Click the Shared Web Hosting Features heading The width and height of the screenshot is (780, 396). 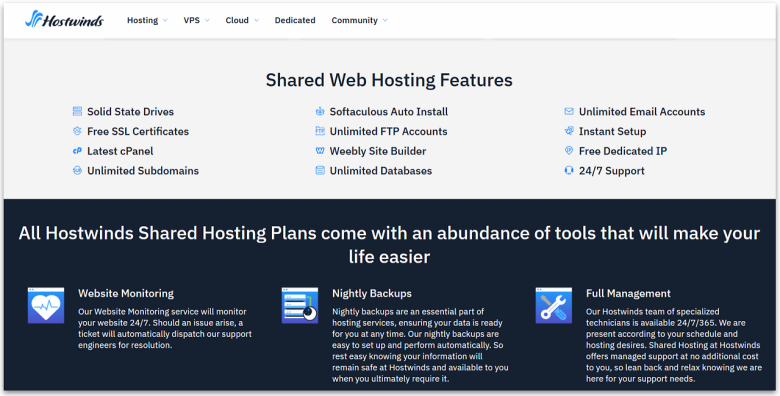tap(389, 80)
